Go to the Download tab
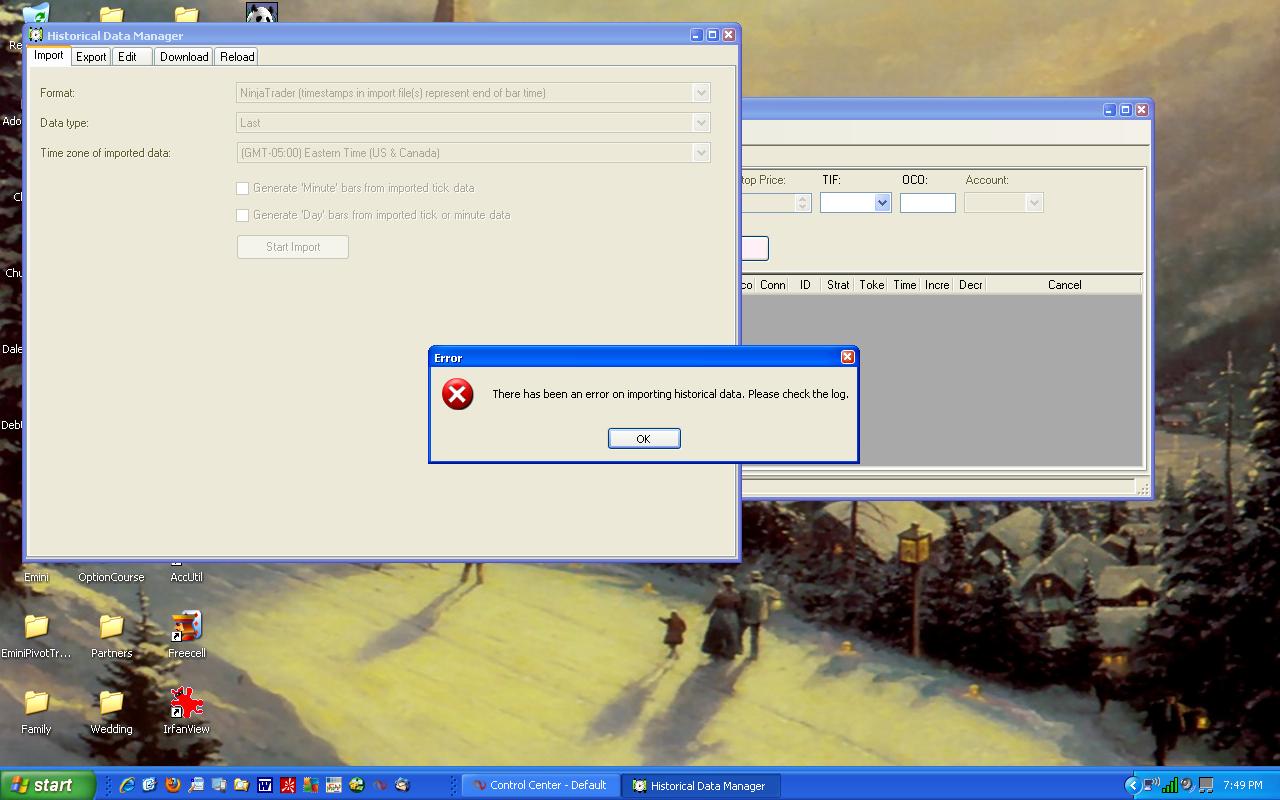 coord(184,57)
